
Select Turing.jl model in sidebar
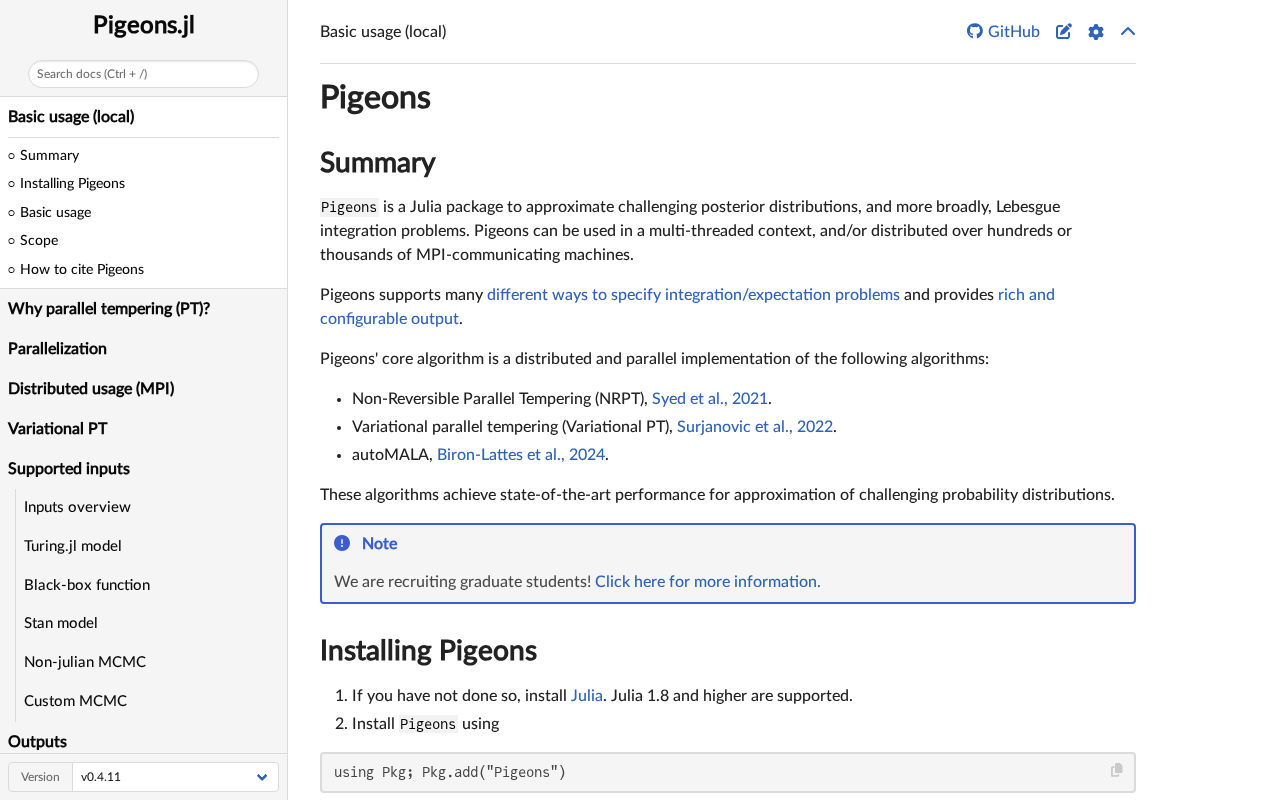(72, 545)
